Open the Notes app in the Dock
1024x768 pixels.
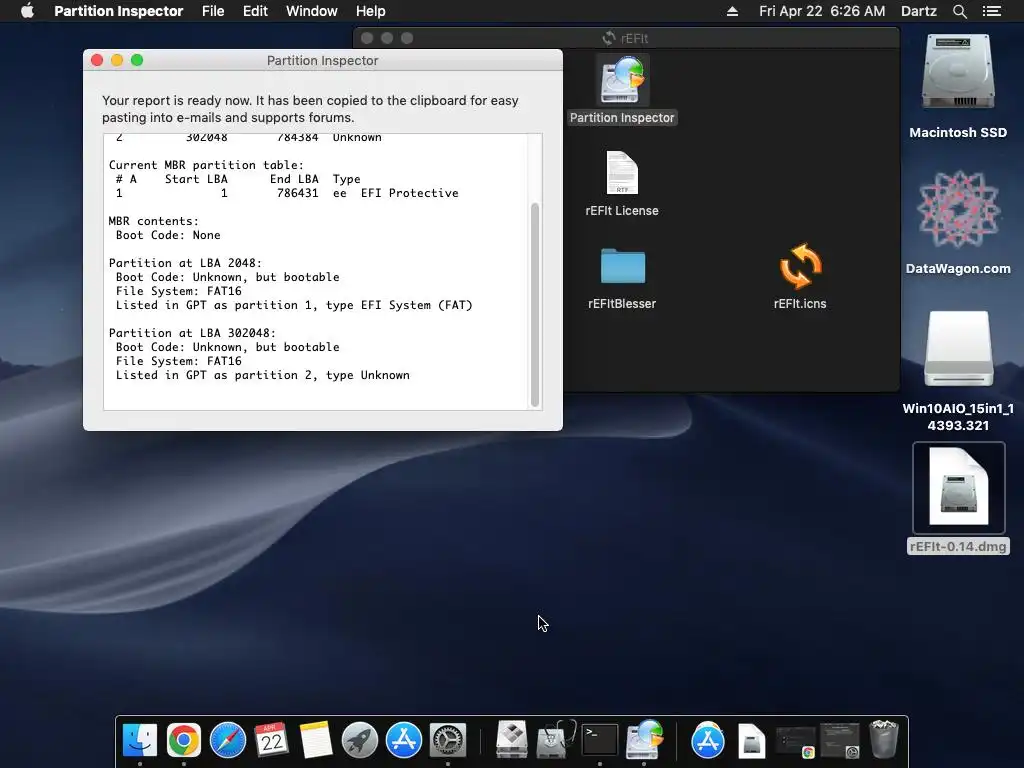click(315, 740)
